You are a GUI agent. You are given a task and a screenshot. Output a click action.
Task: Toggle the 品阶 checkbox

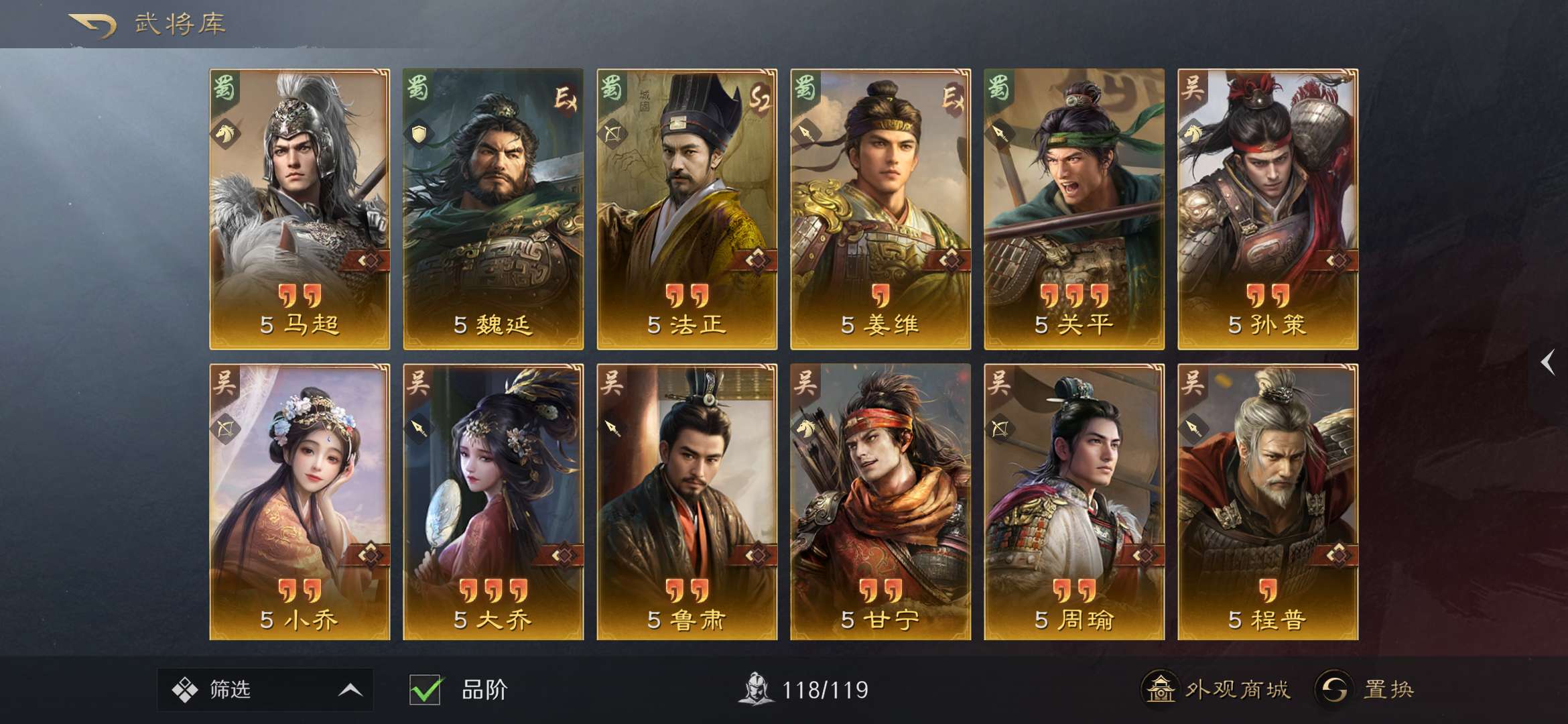point(425,689)
